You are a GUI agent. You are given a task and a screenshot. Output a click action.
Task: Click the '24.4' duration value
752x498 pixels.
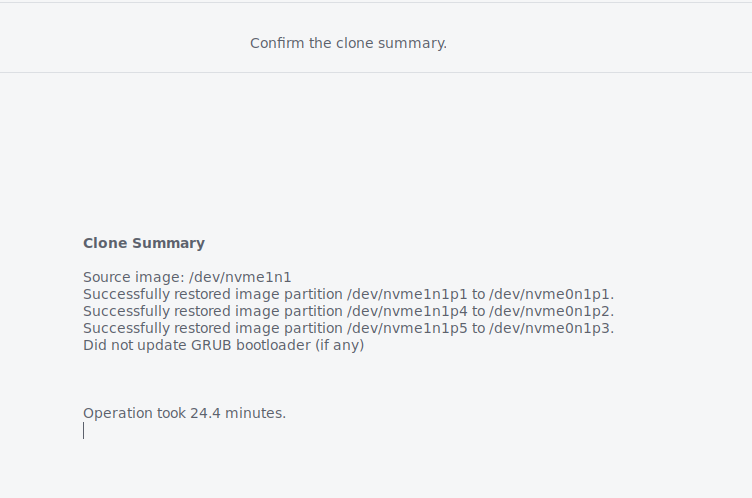[x=205, y=413]
